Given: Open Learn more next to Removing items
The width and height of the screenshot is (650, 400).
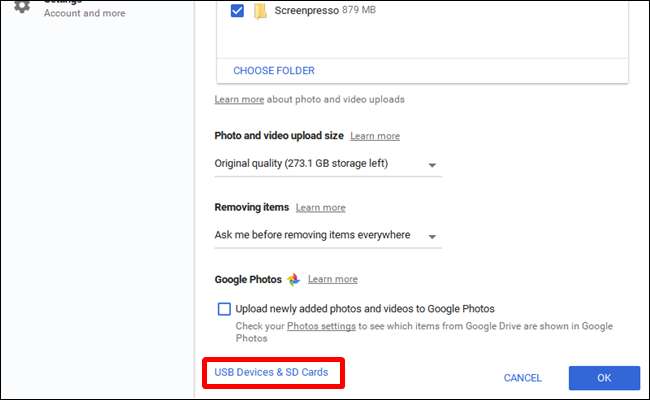Looking at the screenshot, I should click(x=320, y=208).
